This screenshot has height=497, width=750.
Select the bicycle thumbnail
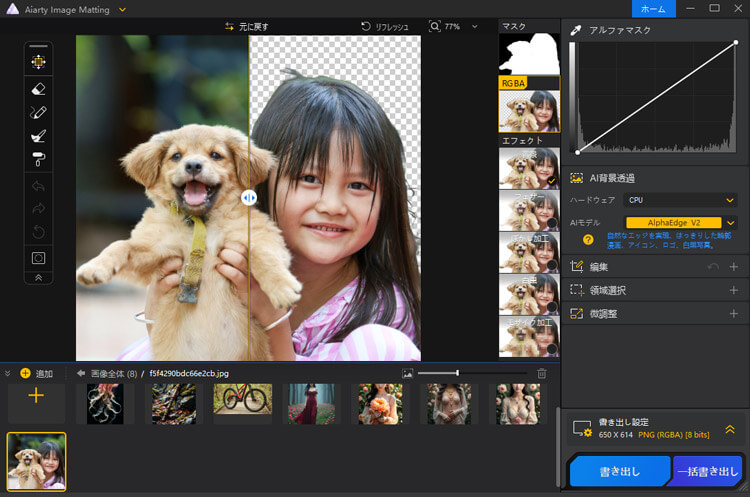pyautogui.click(x=243, y=398)
